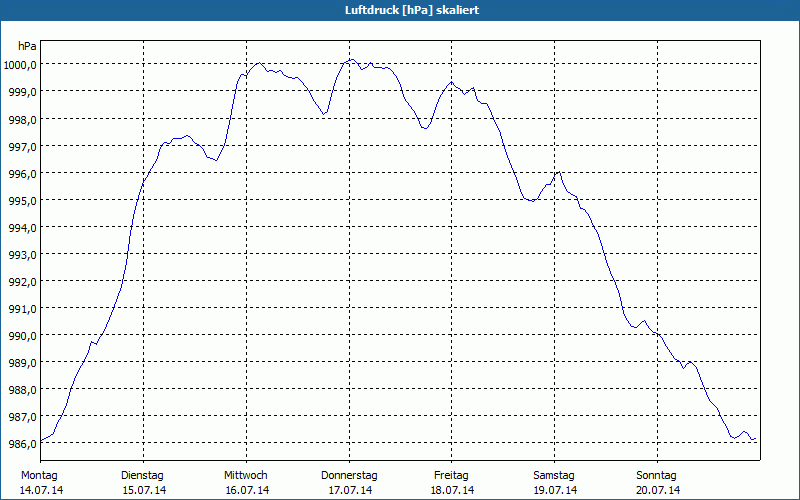Click the hPa unit label

point(28,46)
